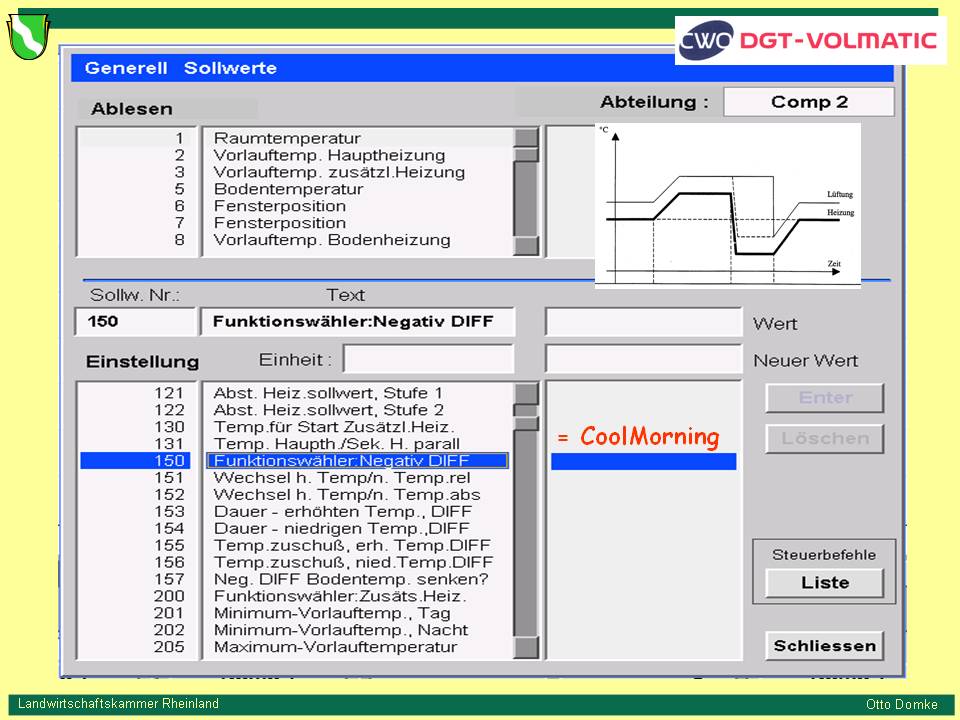960x720 pixels.
Task: Click the Neuer Wert input field
Action: point(643,359)
